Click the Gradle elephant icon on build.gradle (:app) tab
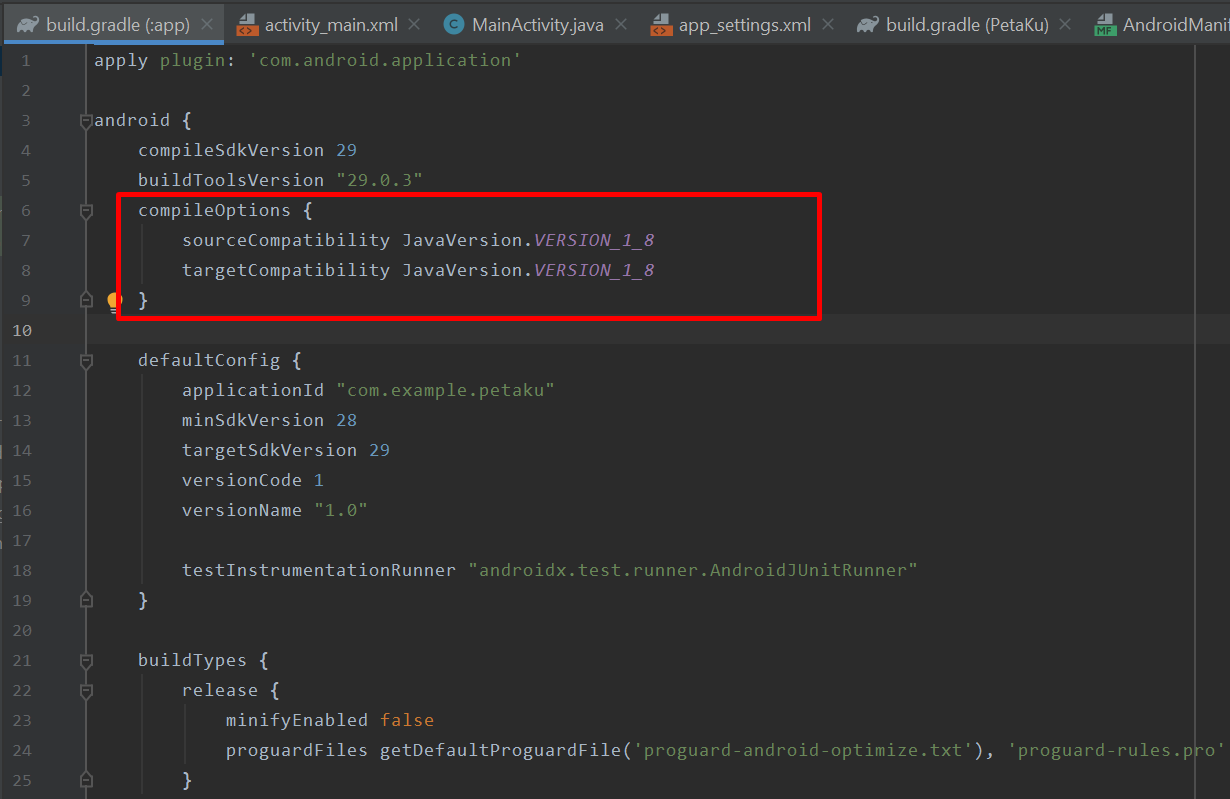The image size is (1230, 799). coord(28,24)
